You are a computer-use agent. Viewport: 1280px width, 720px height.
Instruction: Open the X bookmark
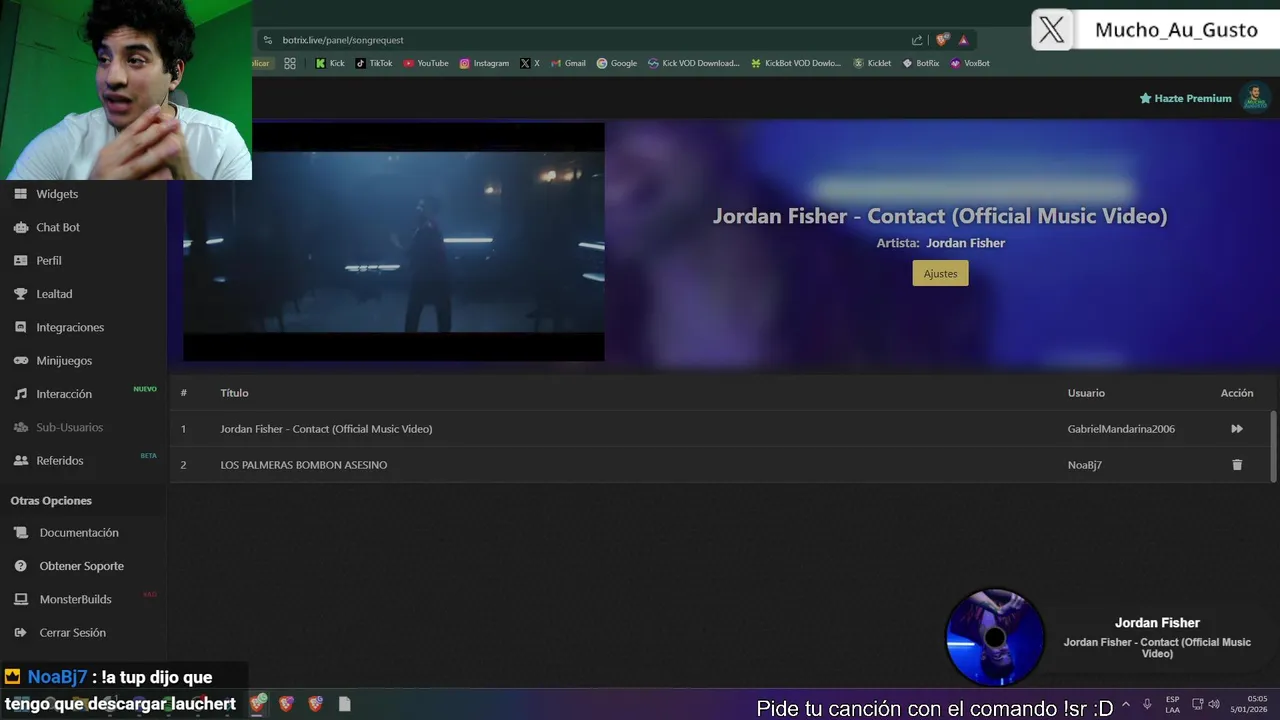pos(530,63)
